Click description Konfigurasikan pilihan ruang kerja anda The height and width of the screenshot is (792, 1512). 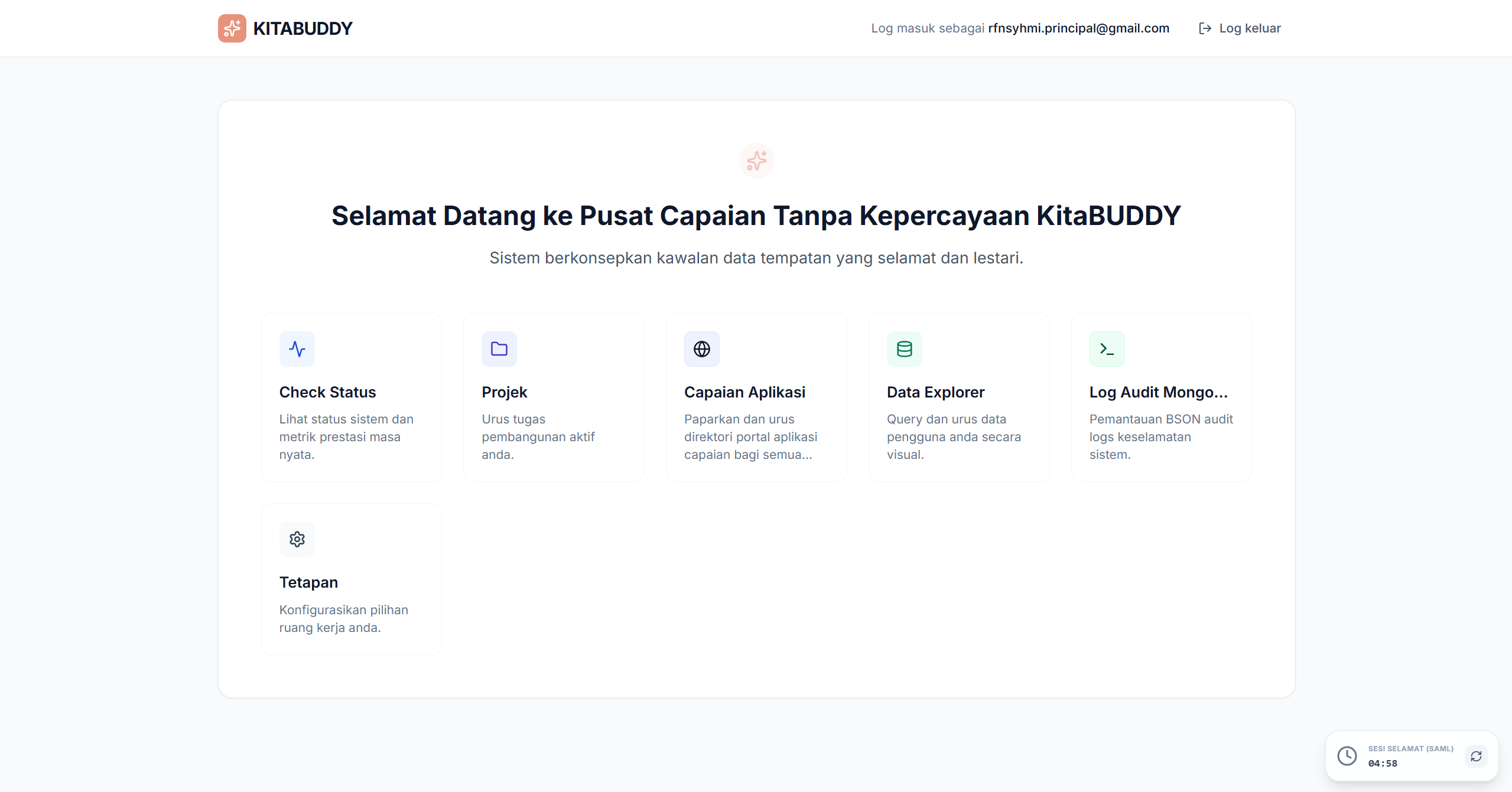[344, 619]
